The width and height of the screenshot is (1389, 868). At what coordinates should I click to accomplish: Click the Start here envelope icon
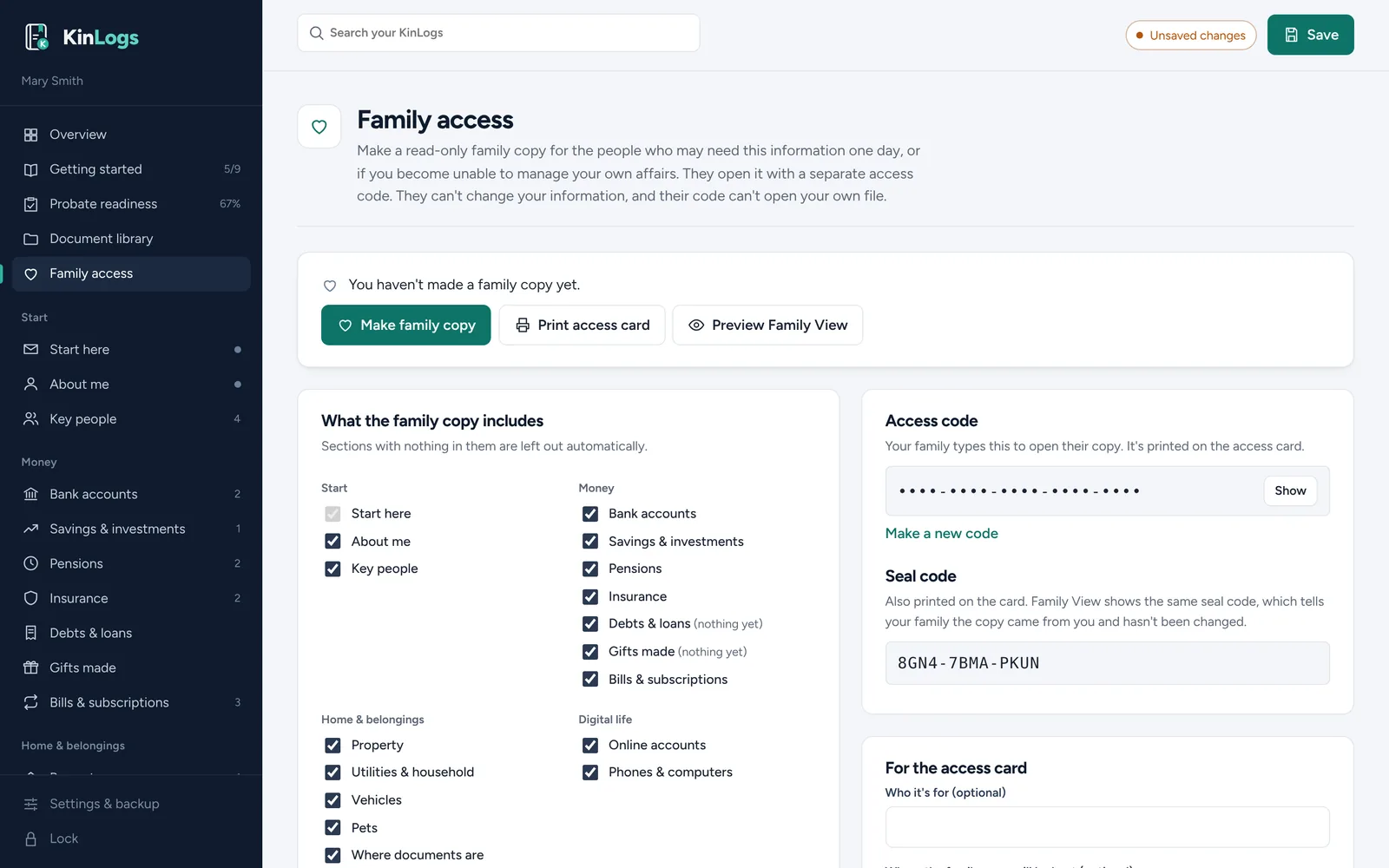click(x=31, y=350)
